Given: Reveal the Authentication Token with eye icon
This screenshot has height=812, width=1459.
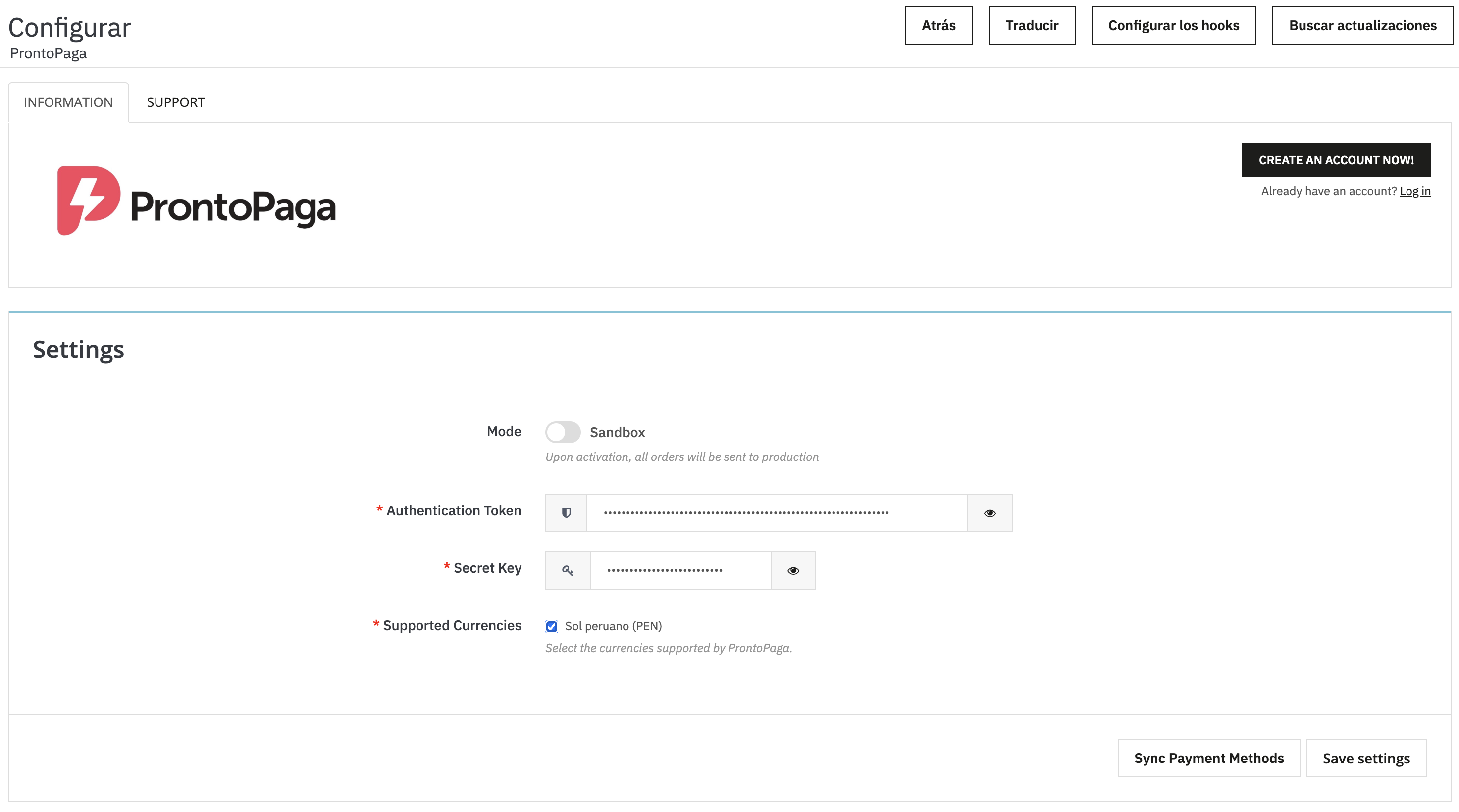Looking at the screenshot, I should (x=990, y=513).
